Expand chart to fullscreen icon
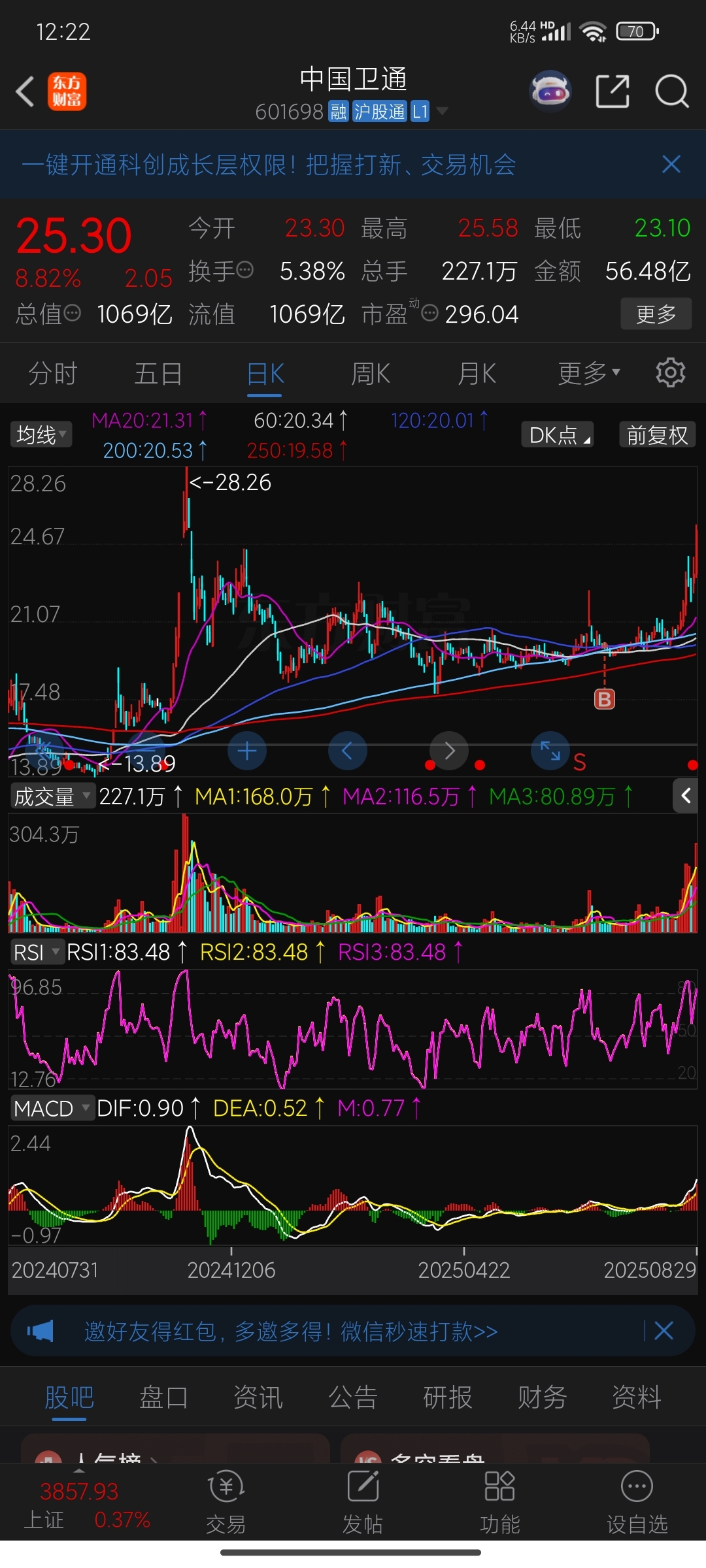Image resolution: width=706 pixels, height=1568 pixels. tap(550, 751)
